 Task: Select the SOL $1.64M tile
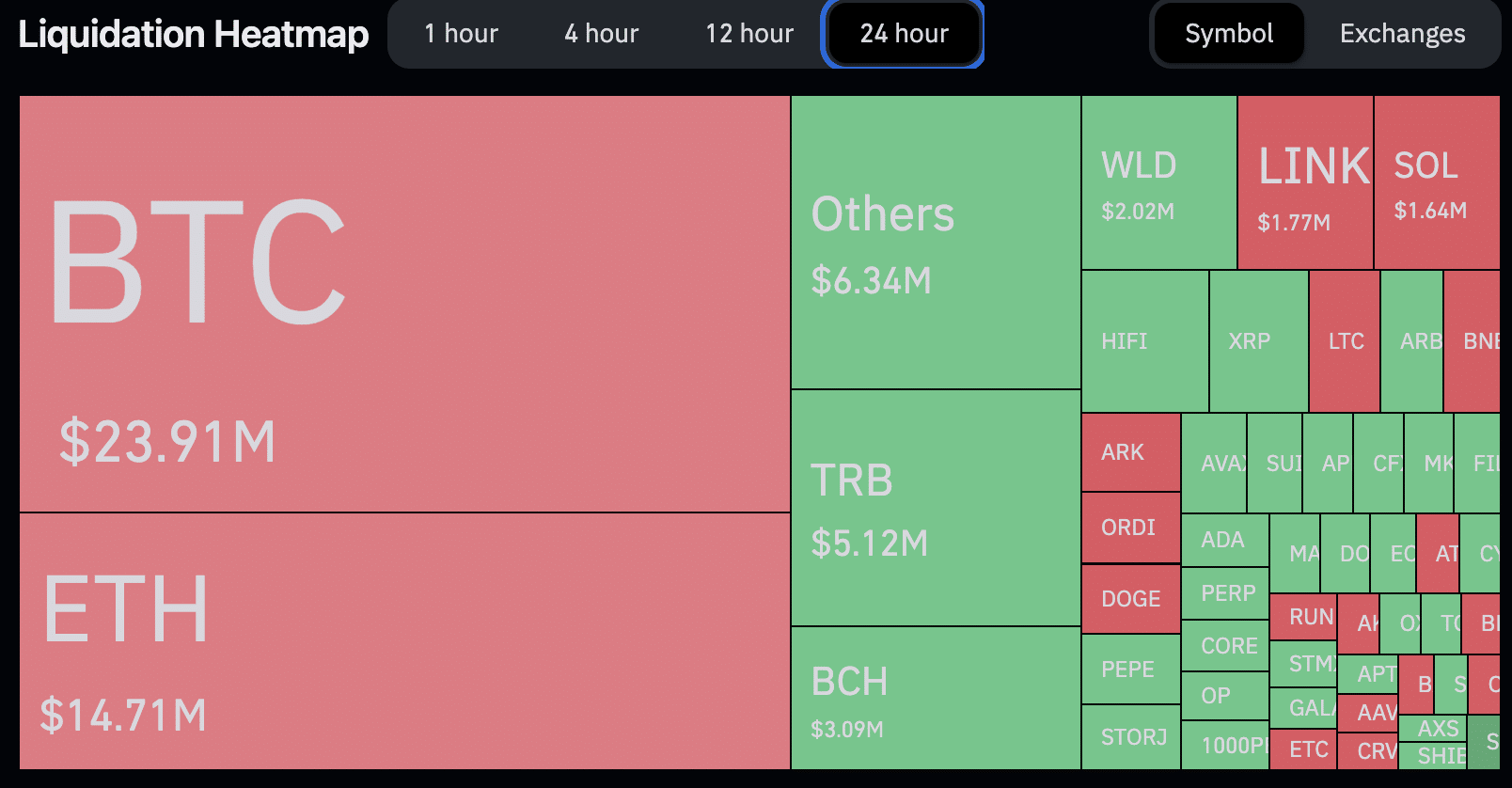click(1436, 182)
